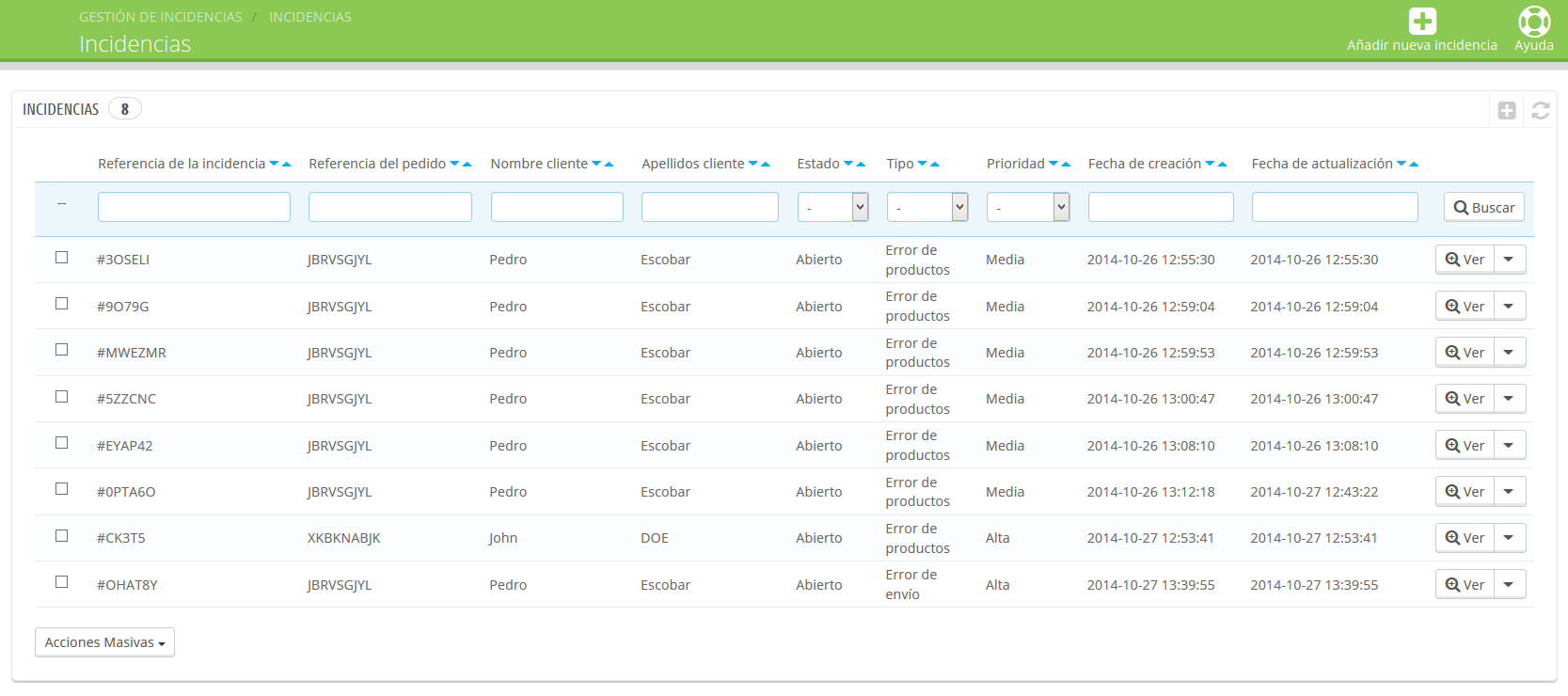This screenshot has width=1568, height=696.
Task: Click the add-new plus icon in panel header
Action: click(x=1507, y=110)
